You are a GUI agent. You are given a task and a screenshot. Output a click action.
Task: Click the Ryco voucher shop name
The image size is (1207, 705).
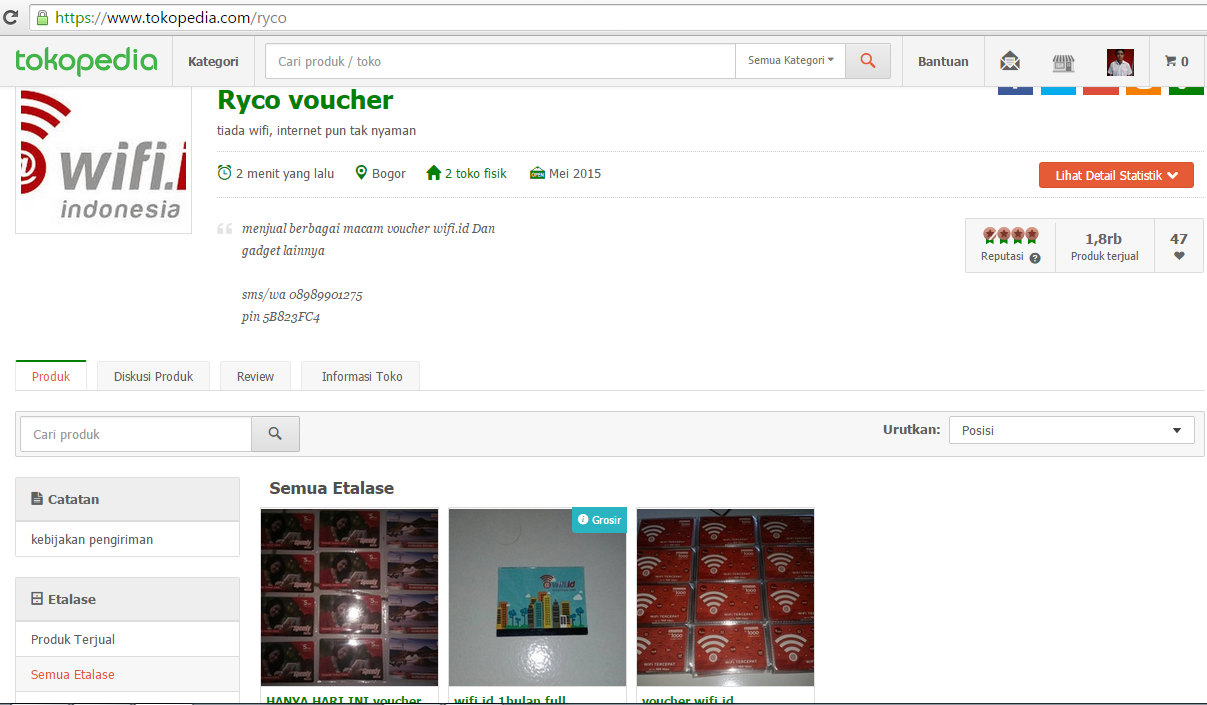(x=305, y=100)
